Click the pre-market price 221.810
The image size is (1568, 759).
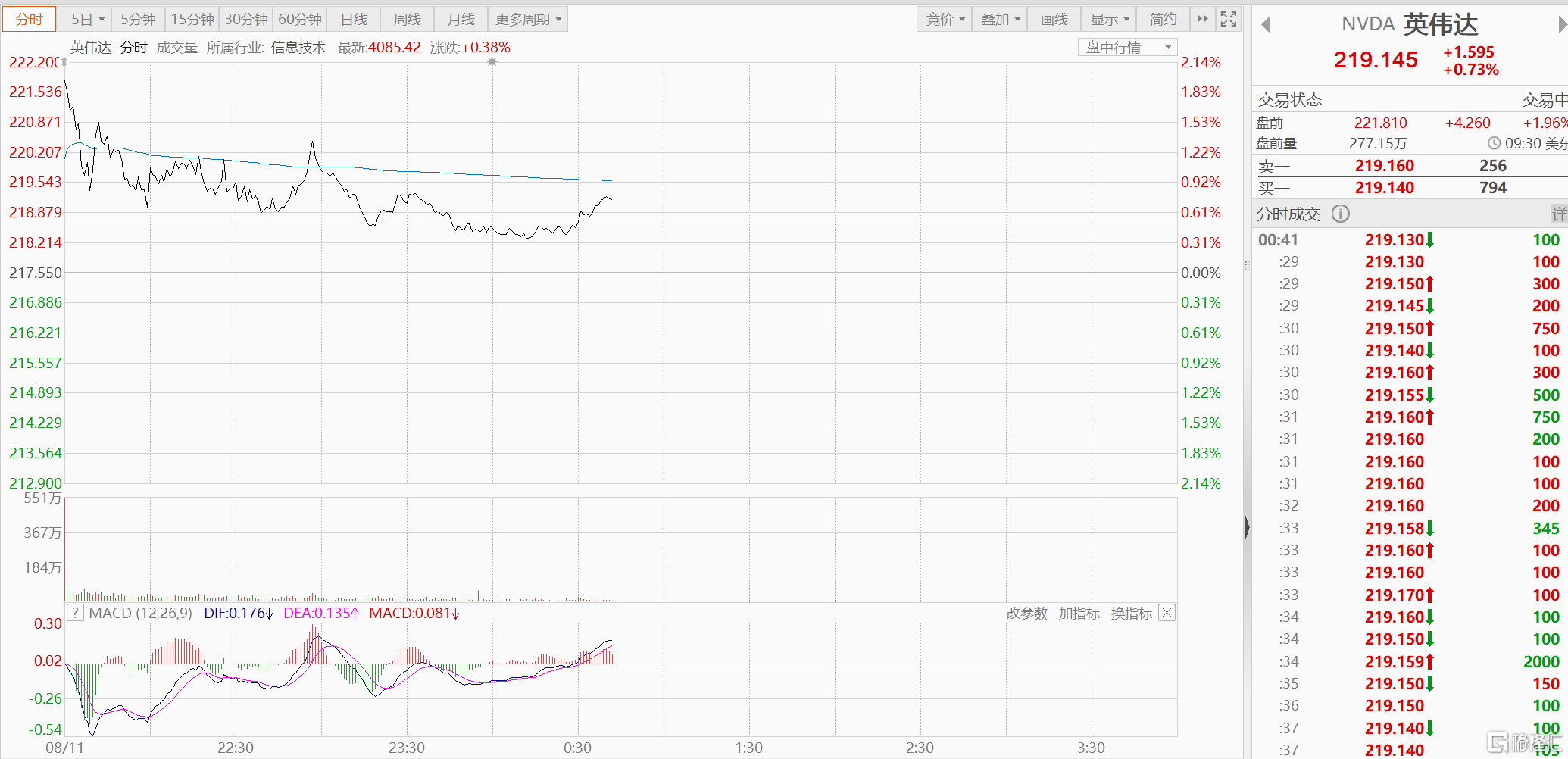tap(1380, 123)
